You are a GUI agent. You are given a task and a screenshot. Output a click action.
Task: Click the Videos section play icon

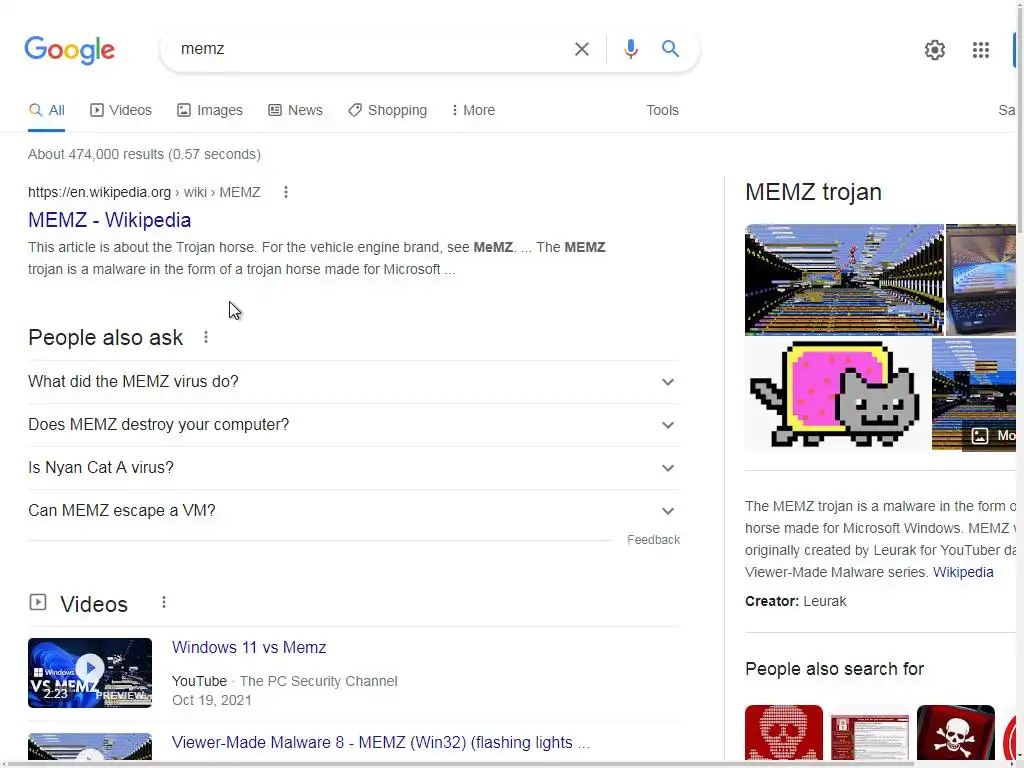(x=38, y=602)
